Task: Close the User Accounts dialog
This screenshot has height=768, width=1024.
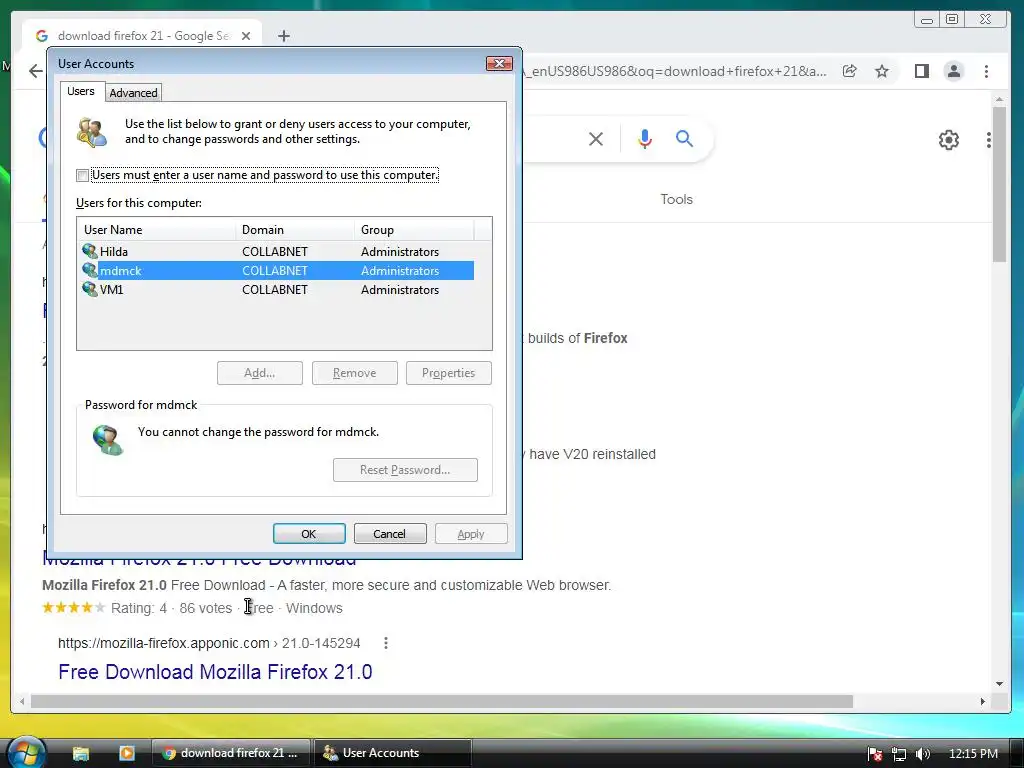Action: coord(500,63)
